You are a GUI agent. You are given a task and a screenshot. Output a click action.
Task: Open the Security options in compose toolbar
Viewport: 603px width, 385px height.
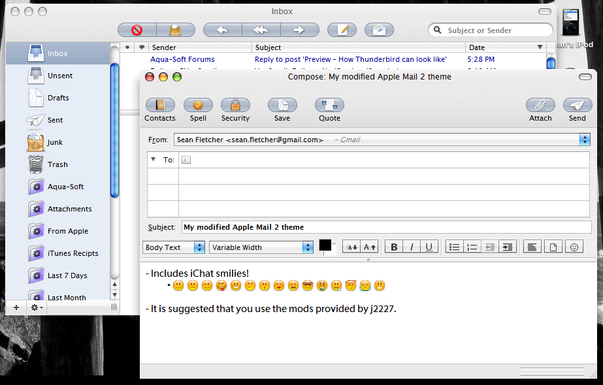235,110
